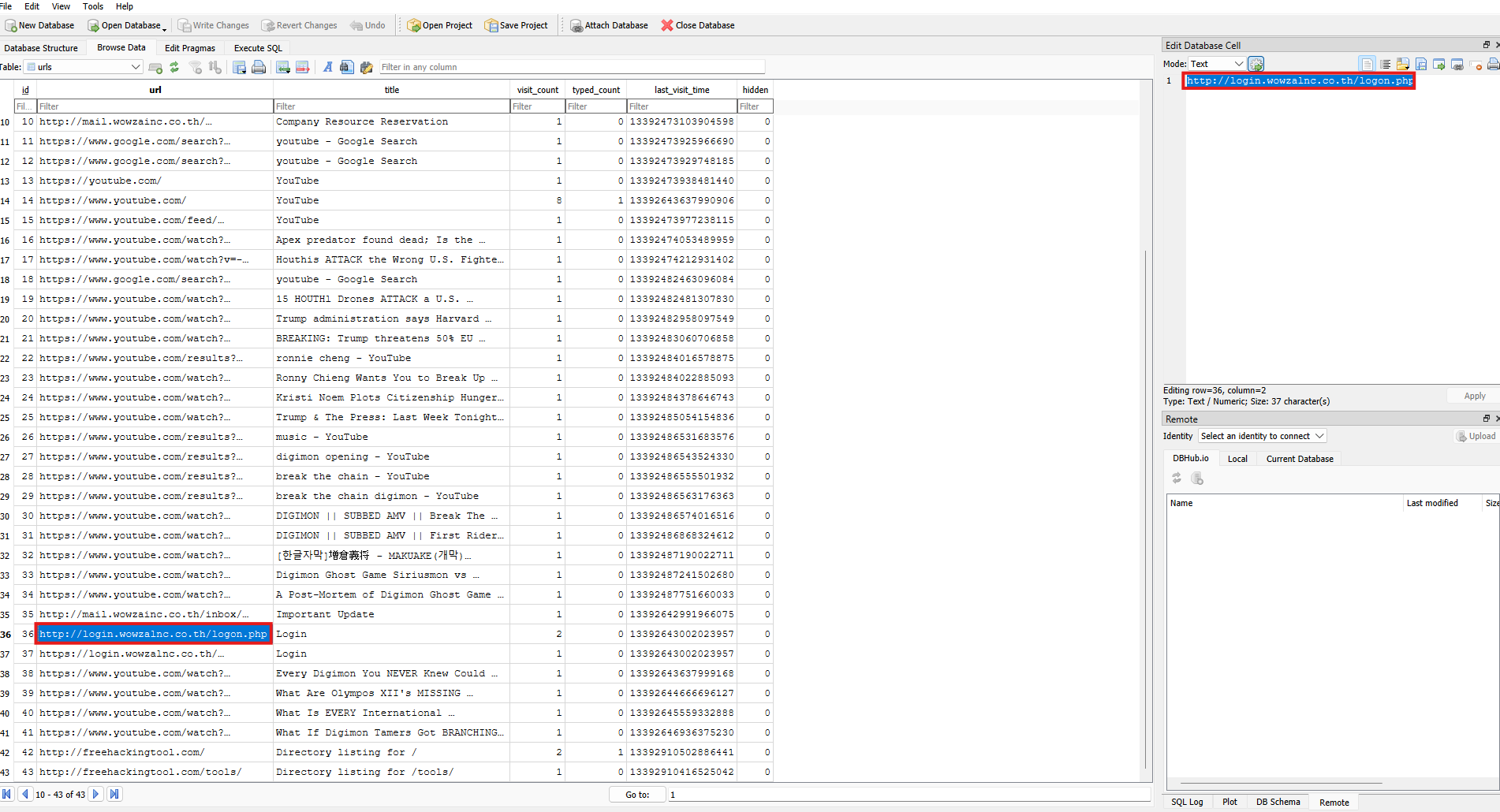Click the Go to row number field
This screenshot has width=1500, height=812.
point(909,795)
